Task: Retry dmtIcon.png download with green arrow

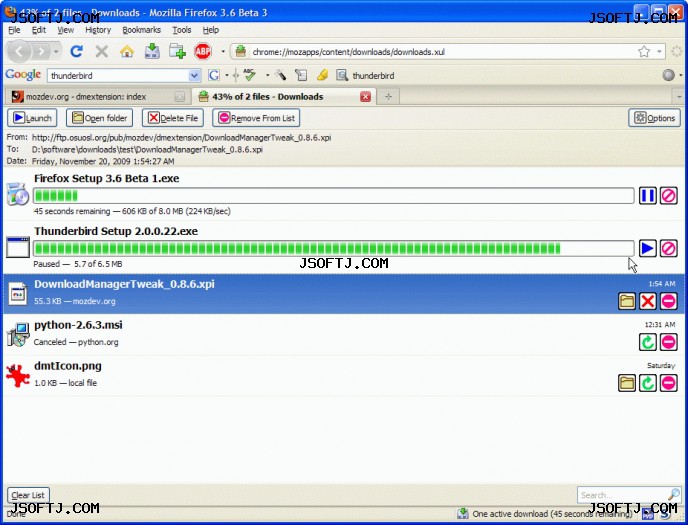Action: pos(648,383)
